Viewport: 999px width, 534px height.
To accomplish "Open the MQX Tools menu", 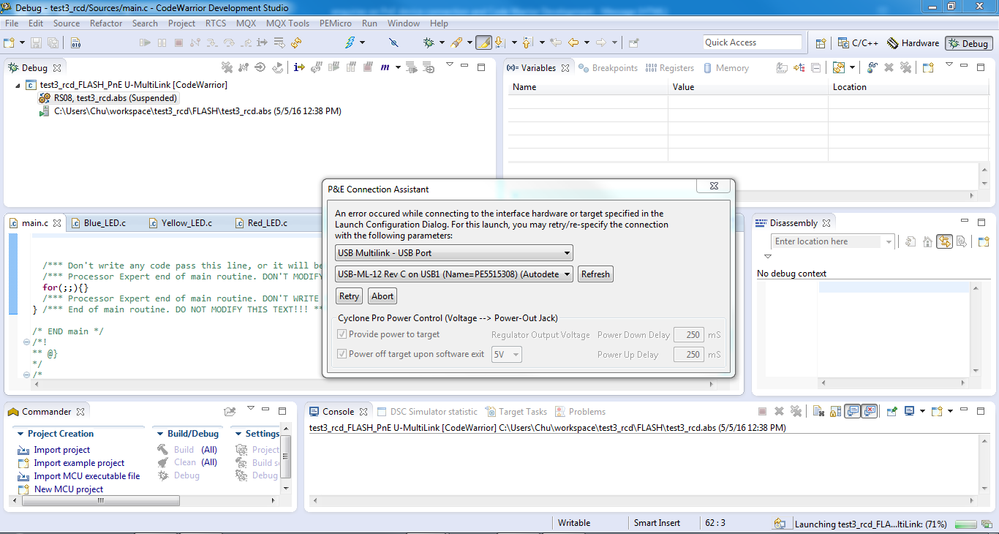I will coord(287,23).
